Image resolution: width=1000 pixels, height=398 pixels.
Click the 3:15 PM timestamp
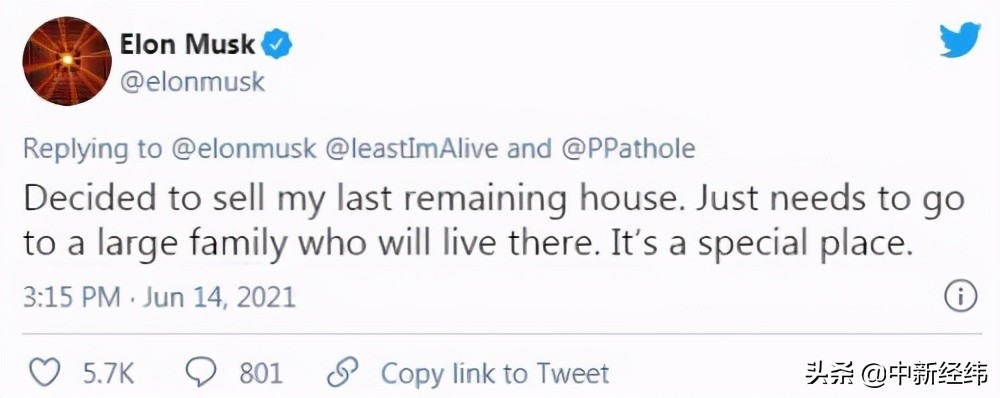click(71, 298)
